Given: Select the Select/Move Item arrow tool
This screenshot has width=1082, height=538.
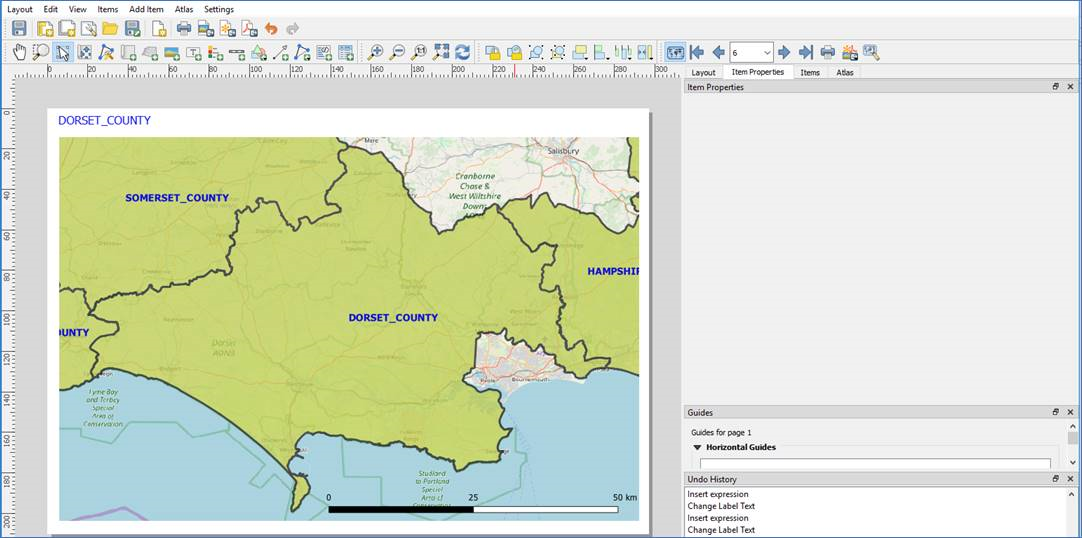Looking at the screenshot, I should point(63,52).
